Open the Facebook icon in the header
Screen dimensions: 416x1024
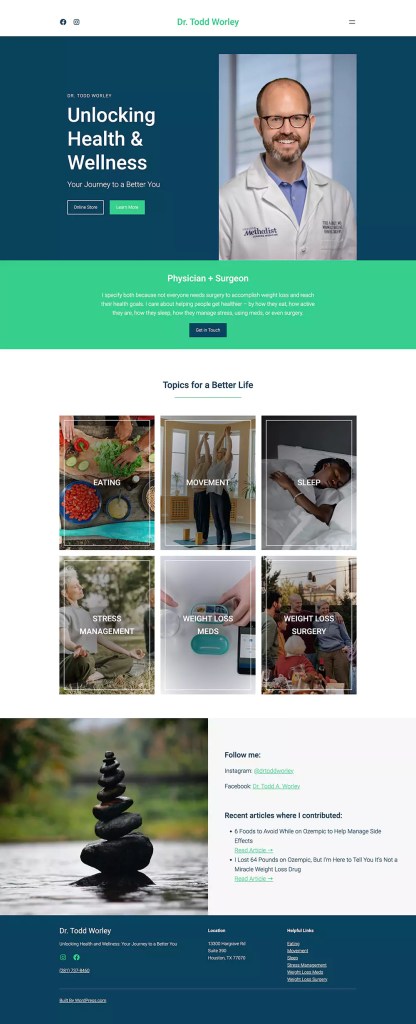63,22
